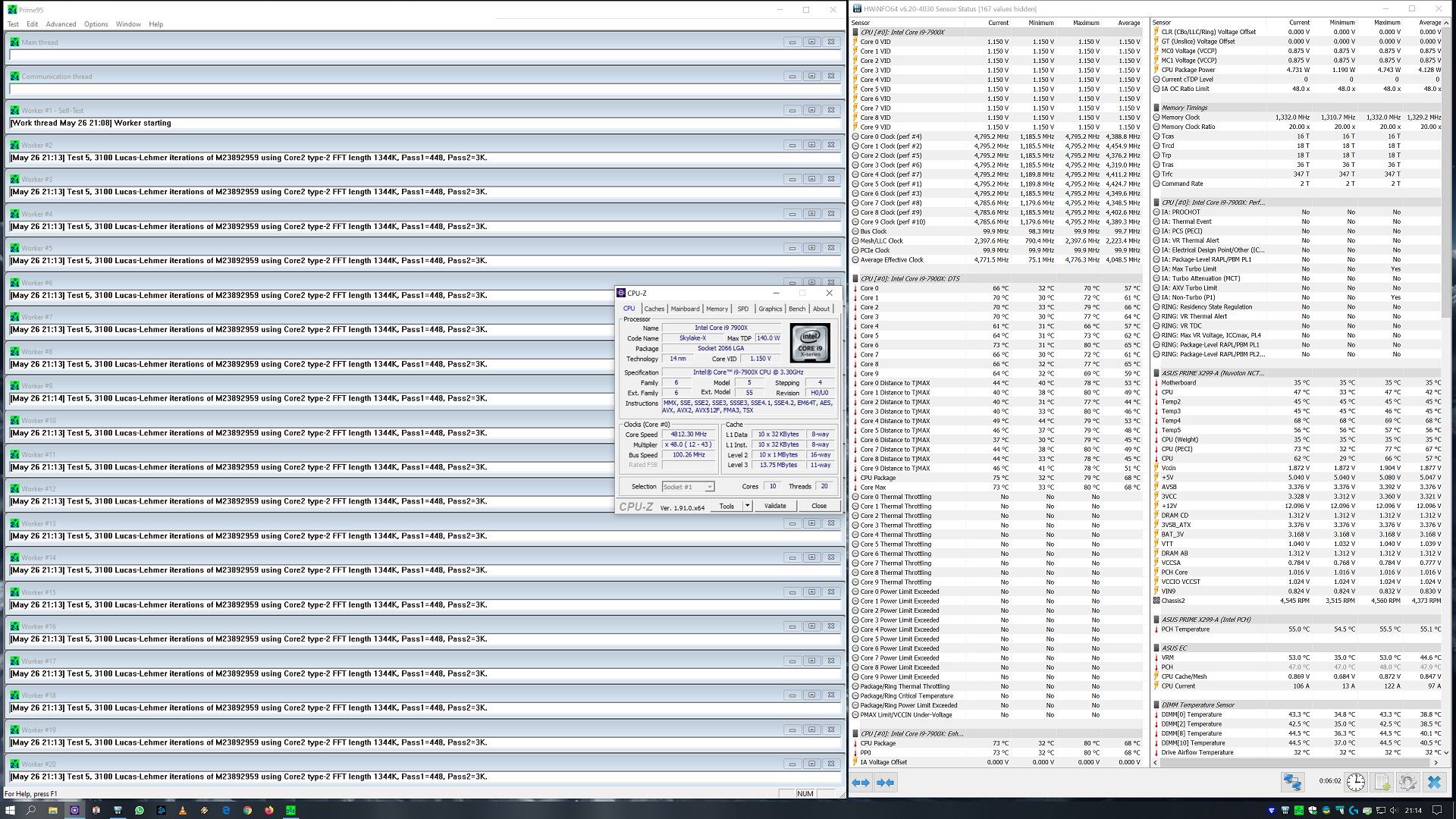Open VLC media player taskbar icon
The image size is (1456, 819).
183,810
